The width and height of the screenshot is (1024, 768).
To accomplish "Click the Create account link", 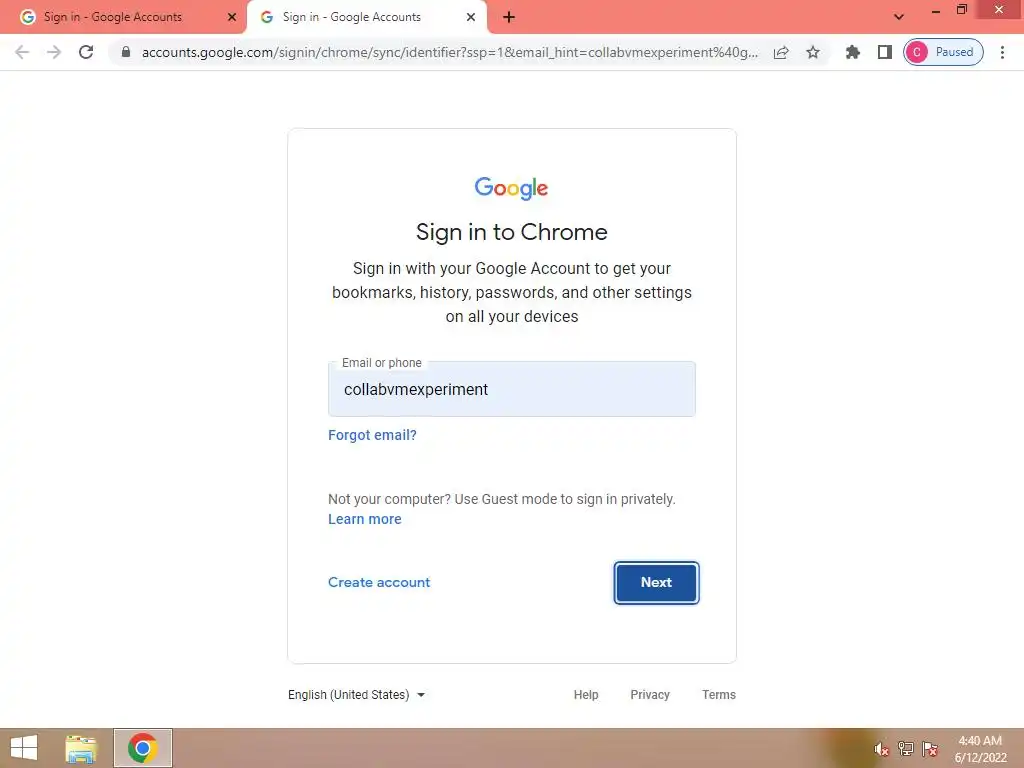I will 379,583.
